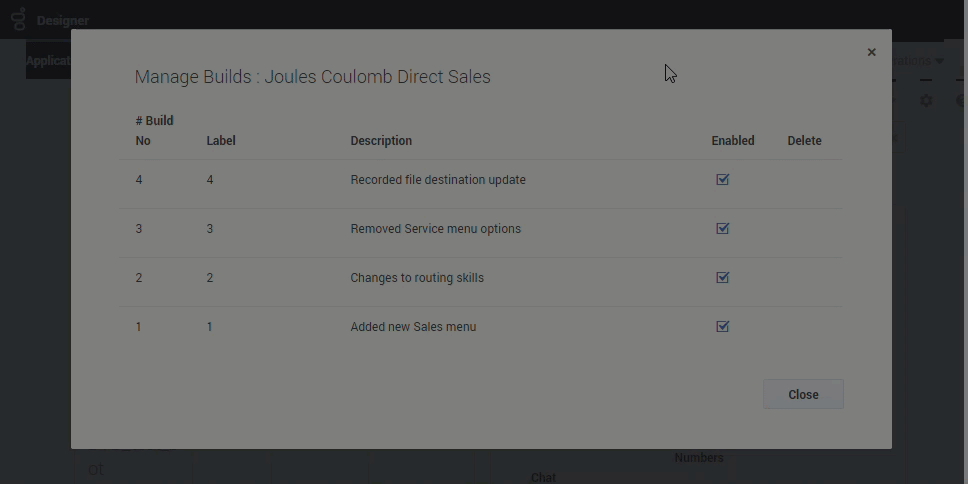This screenshot has height=484, width=968.
Task: Click the Designer app title
Action: 62,20
